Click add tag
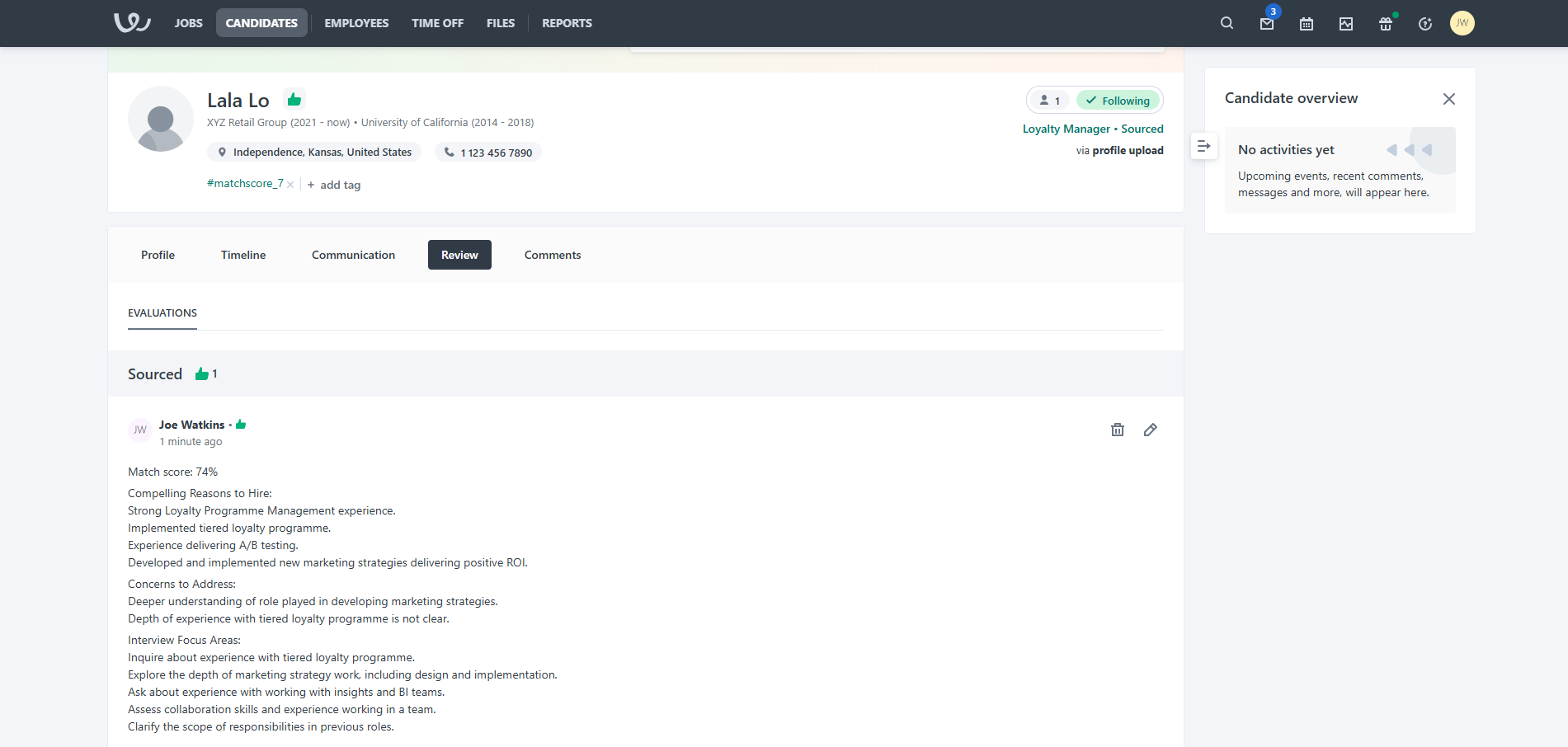Screen dimensions: 1568x747 [334, 185]
